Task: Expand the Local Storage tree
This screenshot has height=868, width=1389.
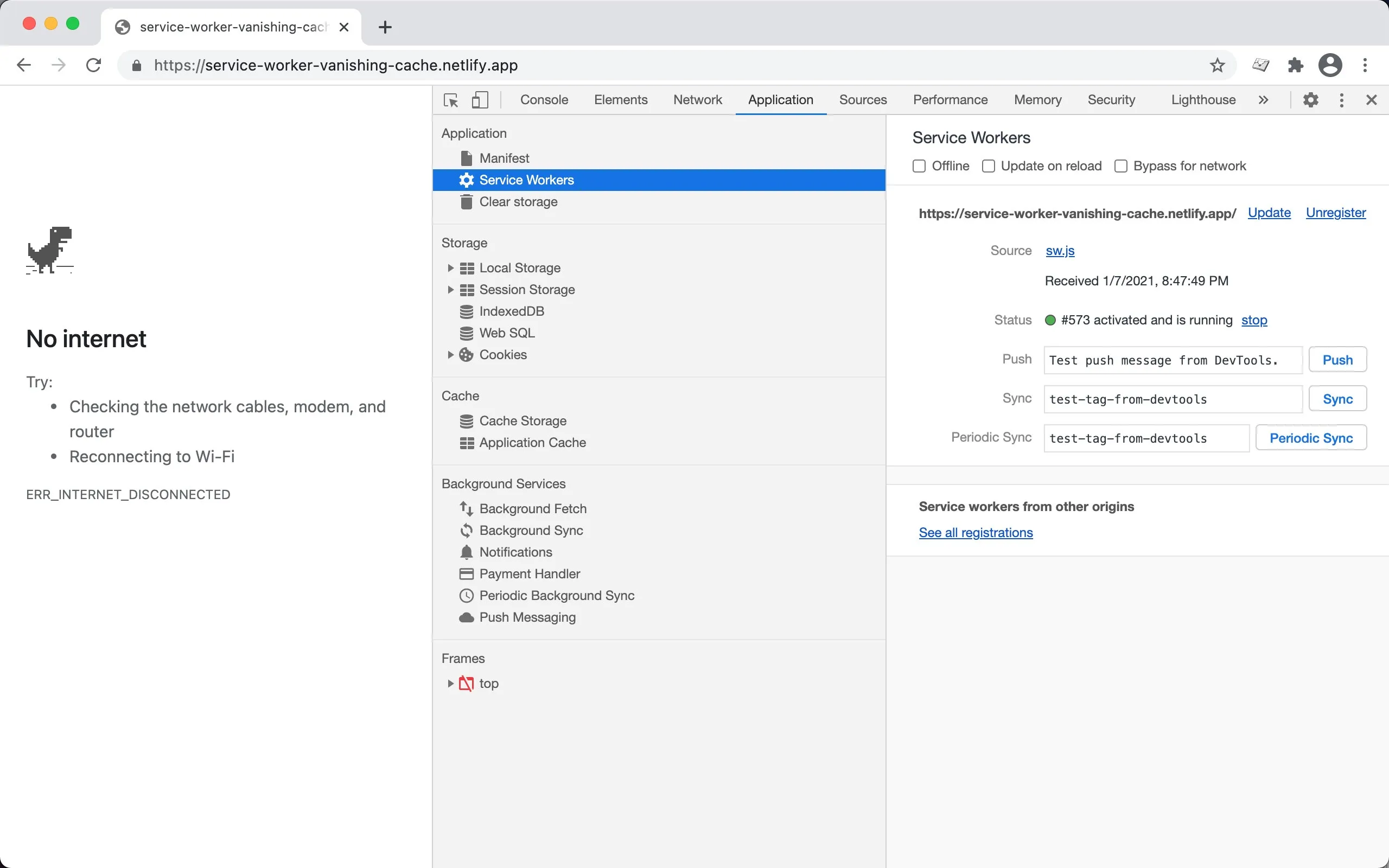Action: coord(450,268)
